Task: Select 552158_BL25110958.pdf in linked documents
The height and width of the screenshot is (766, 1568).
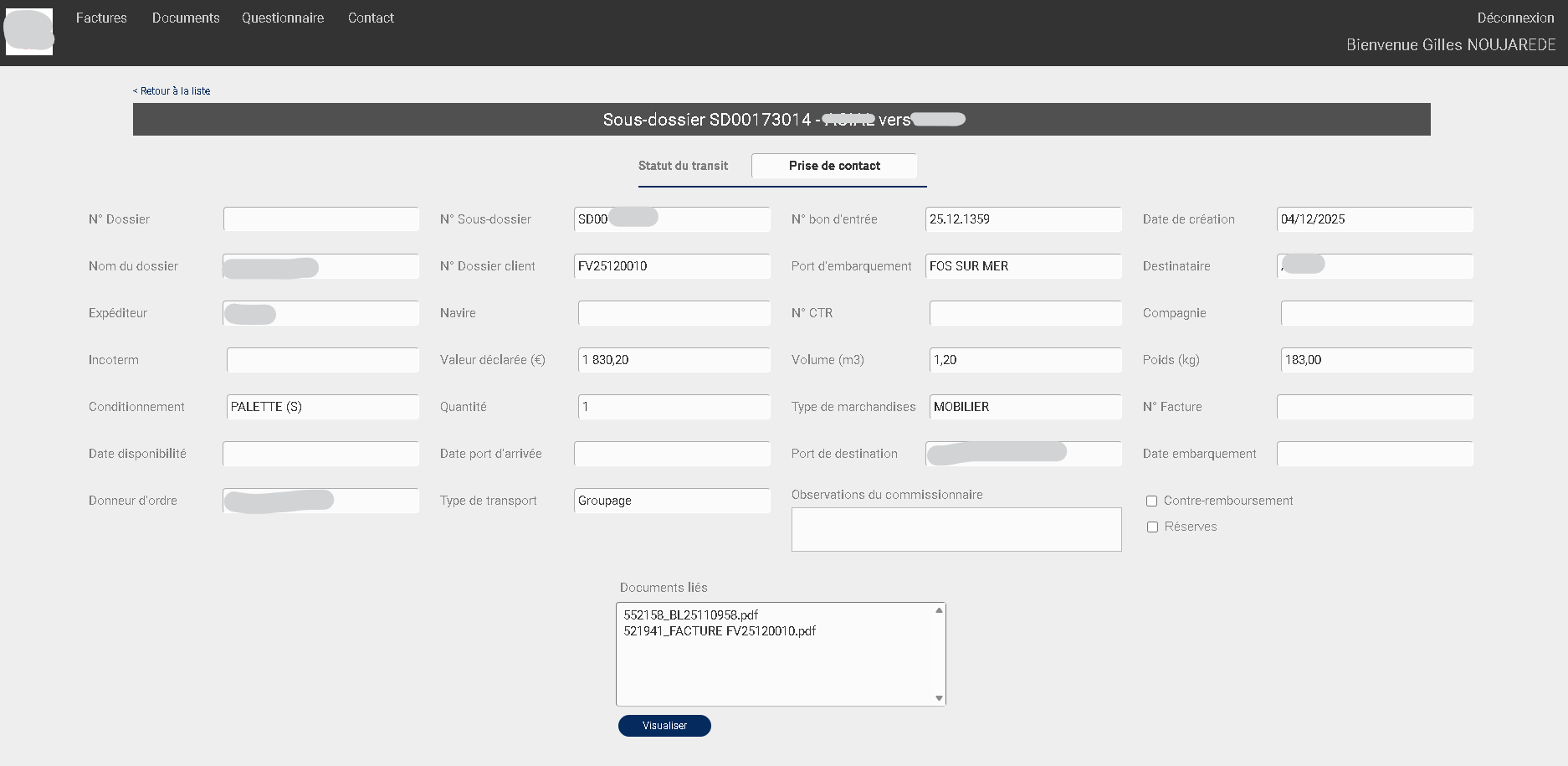Action: tap(690, 614)
